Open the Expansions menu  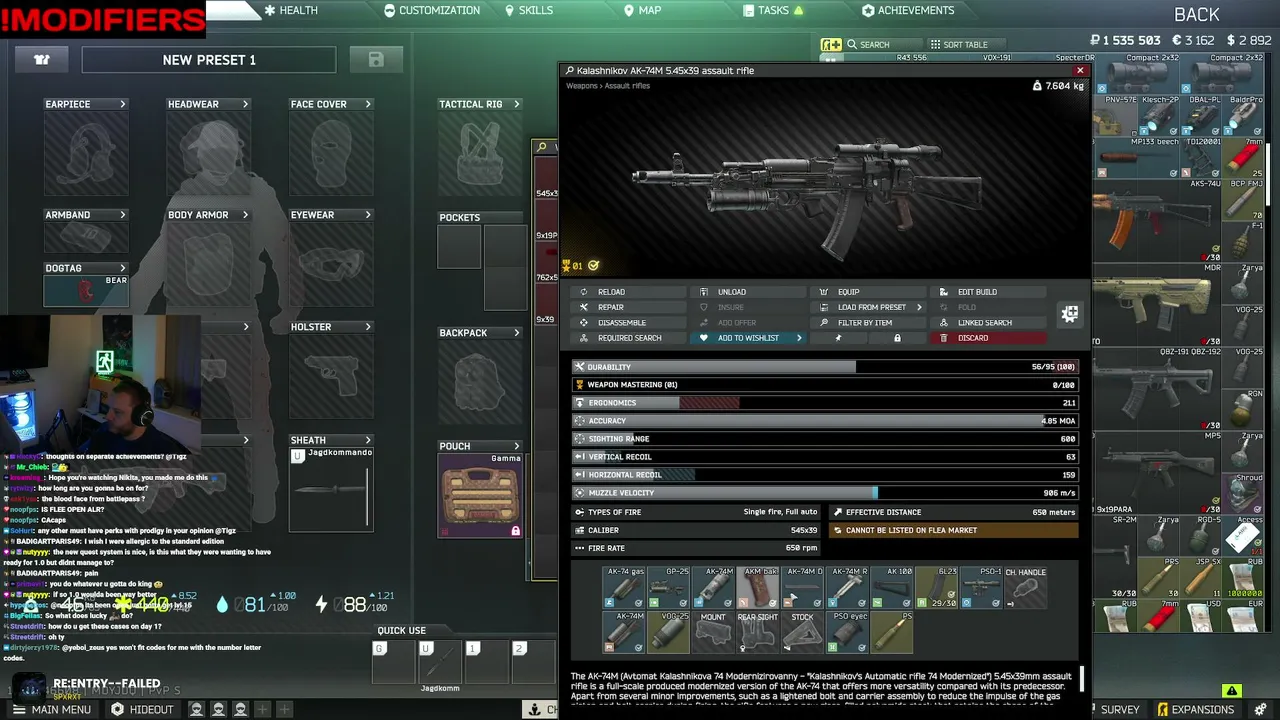pyautogui.click(x=1196, y=710)
